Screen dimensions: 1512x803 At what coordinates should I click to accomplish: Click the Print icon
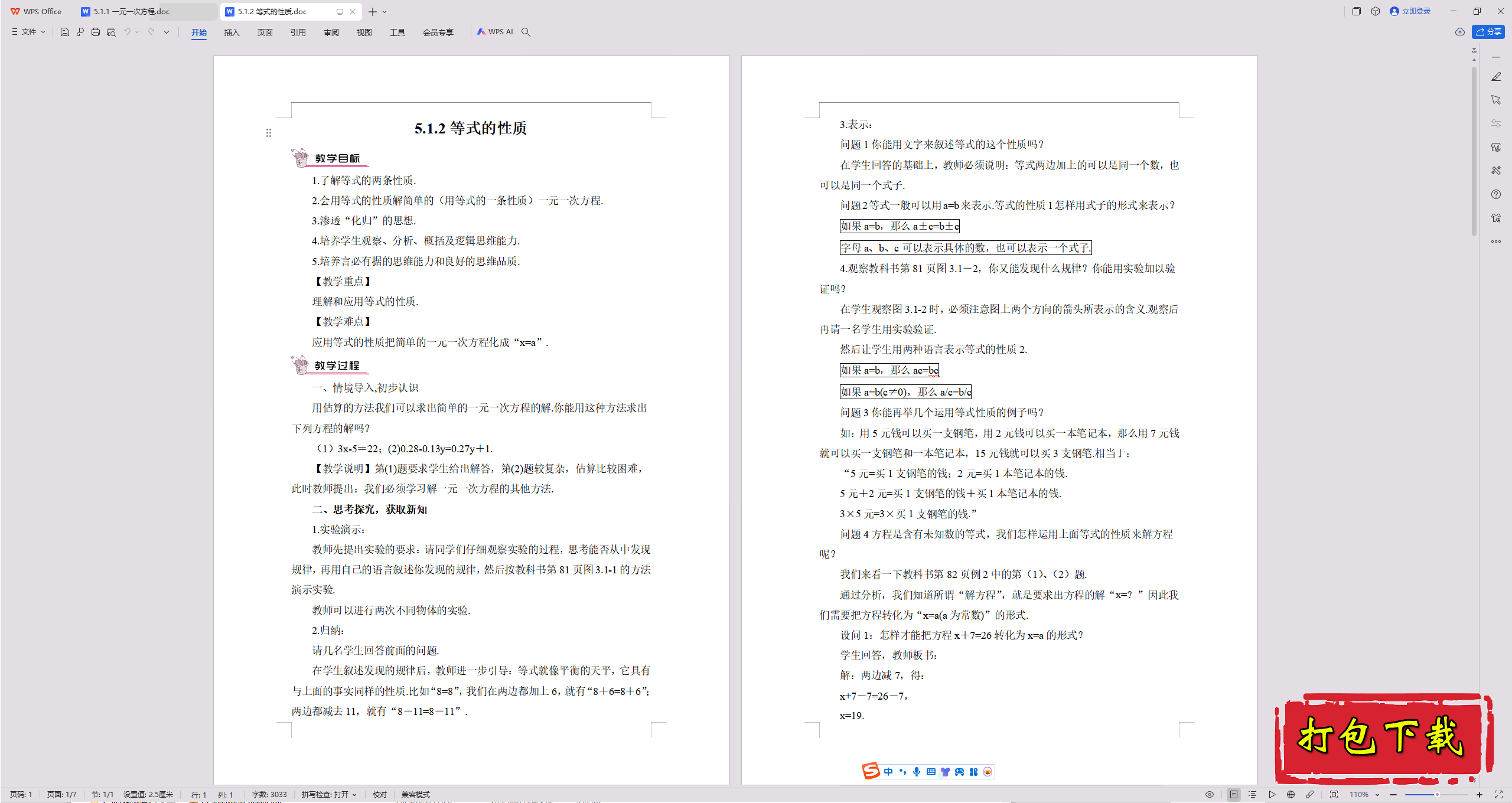click(96, 32)
